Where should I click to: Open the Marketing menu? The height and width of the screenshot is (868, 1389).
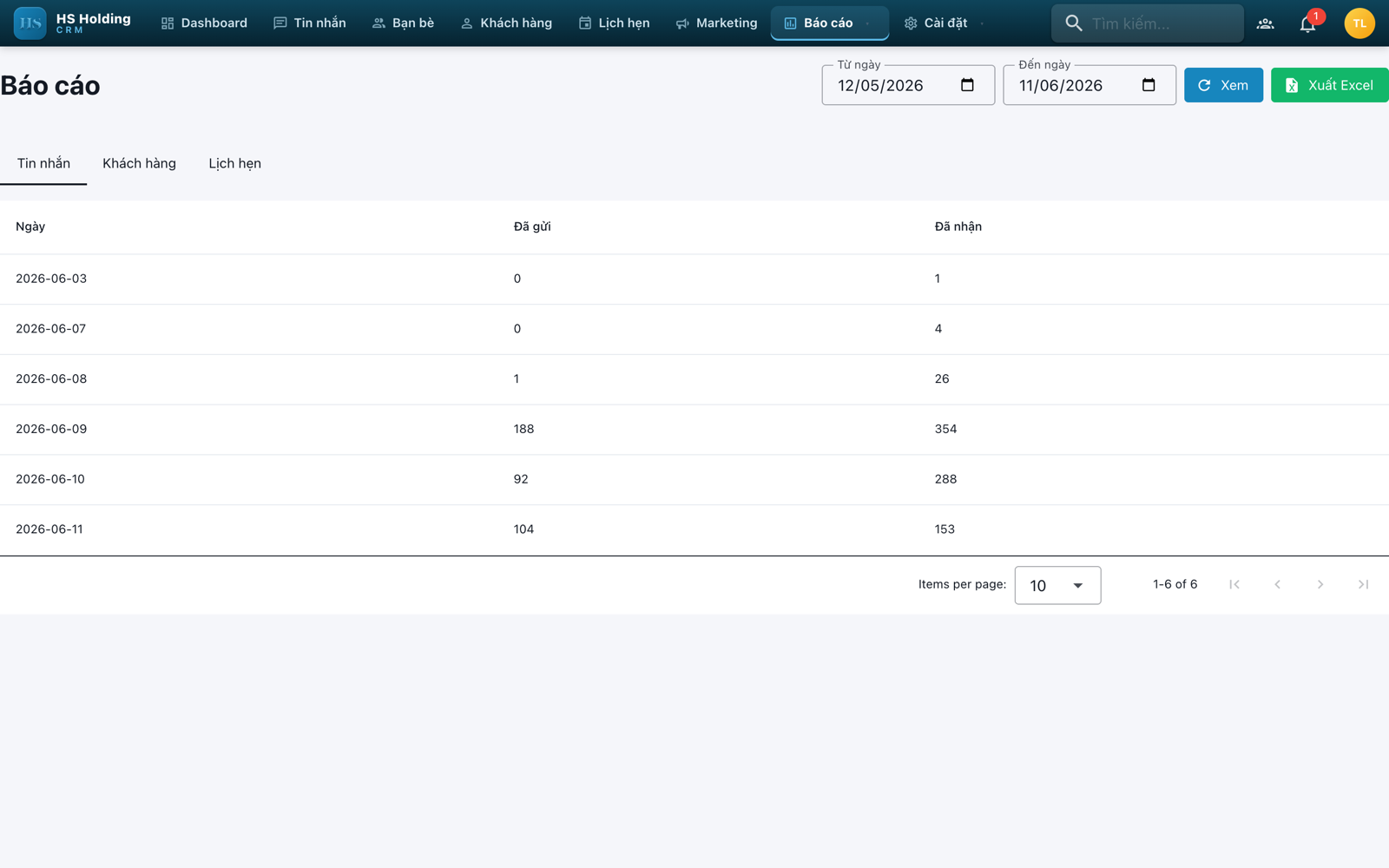coord(716,23)
